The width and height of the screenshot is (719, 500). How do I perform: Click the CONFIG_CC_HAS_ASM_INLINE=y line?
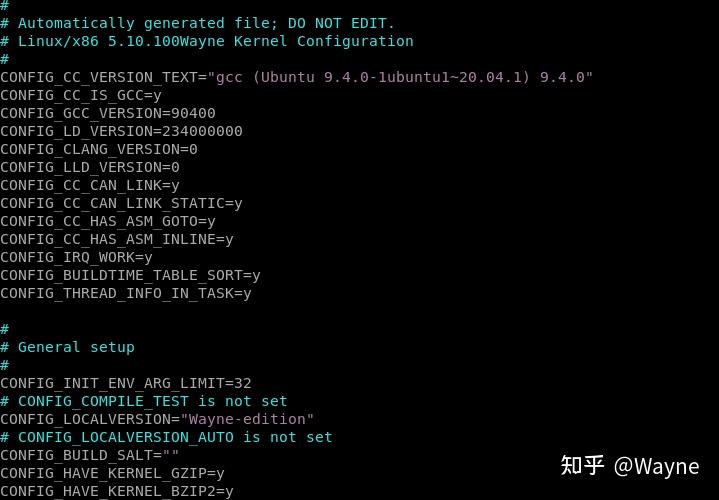(117, 239)
